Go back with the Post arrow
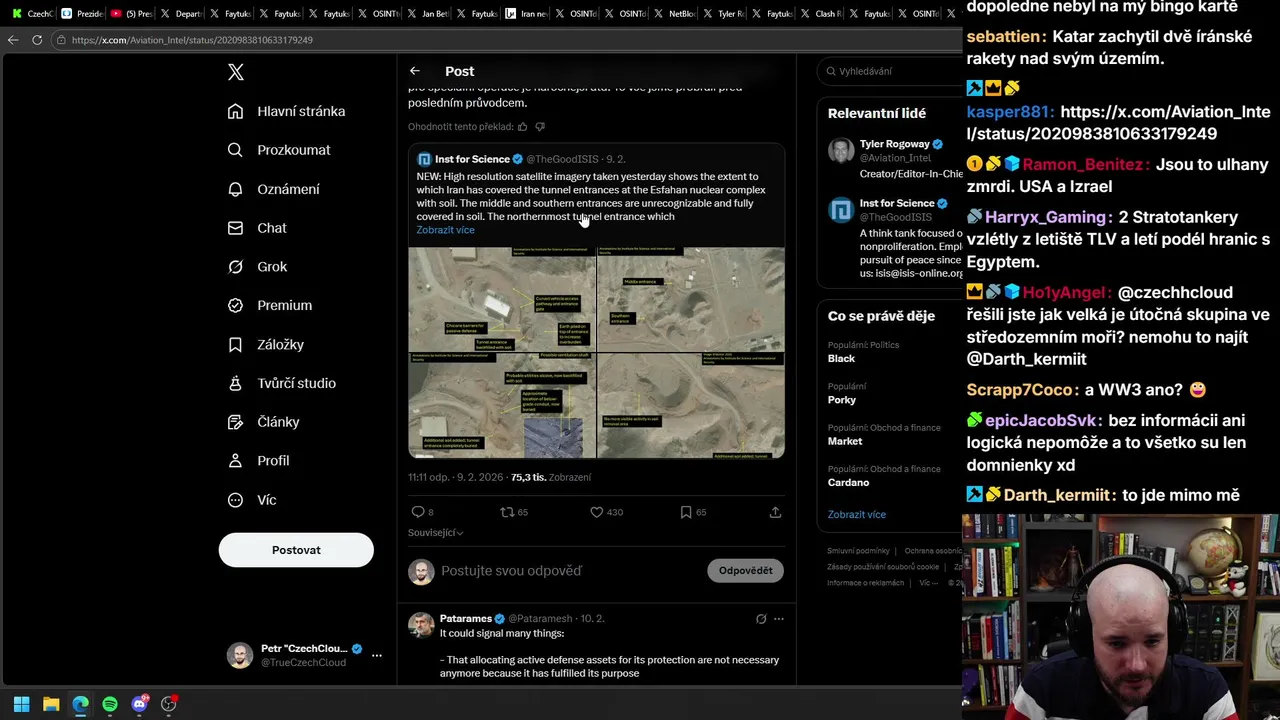This screenshot has height=720, width=1280. (415, 71)
